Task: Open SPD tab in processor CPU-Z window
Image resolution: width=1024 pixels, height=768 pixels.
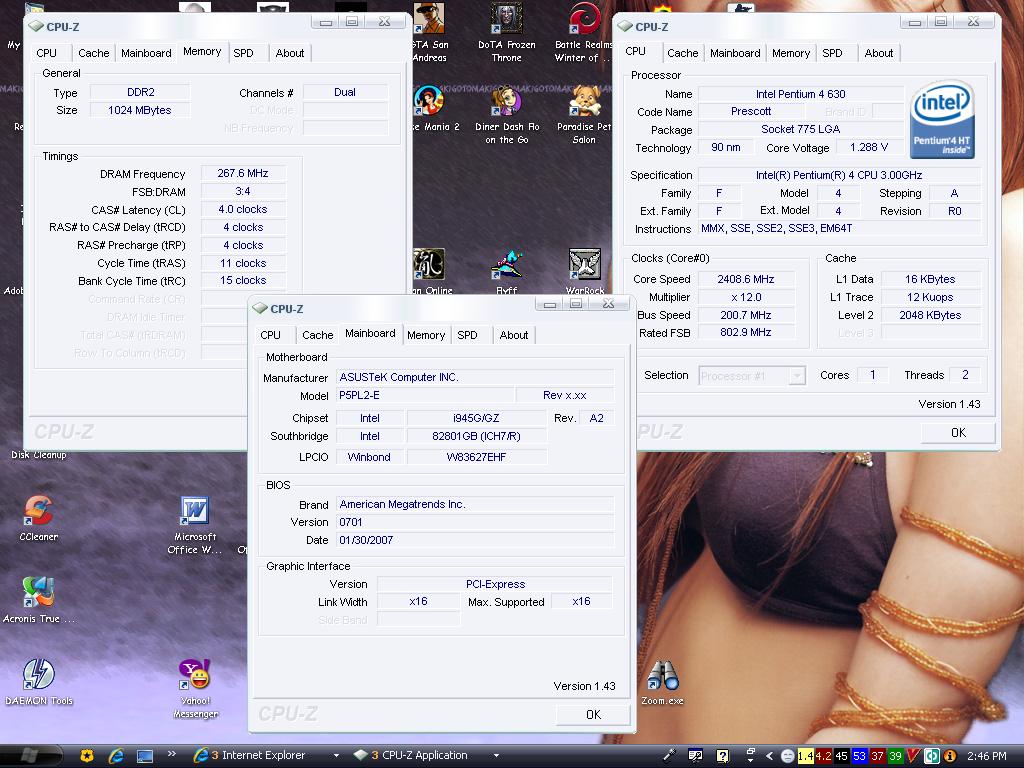Action: coord(832,53)
